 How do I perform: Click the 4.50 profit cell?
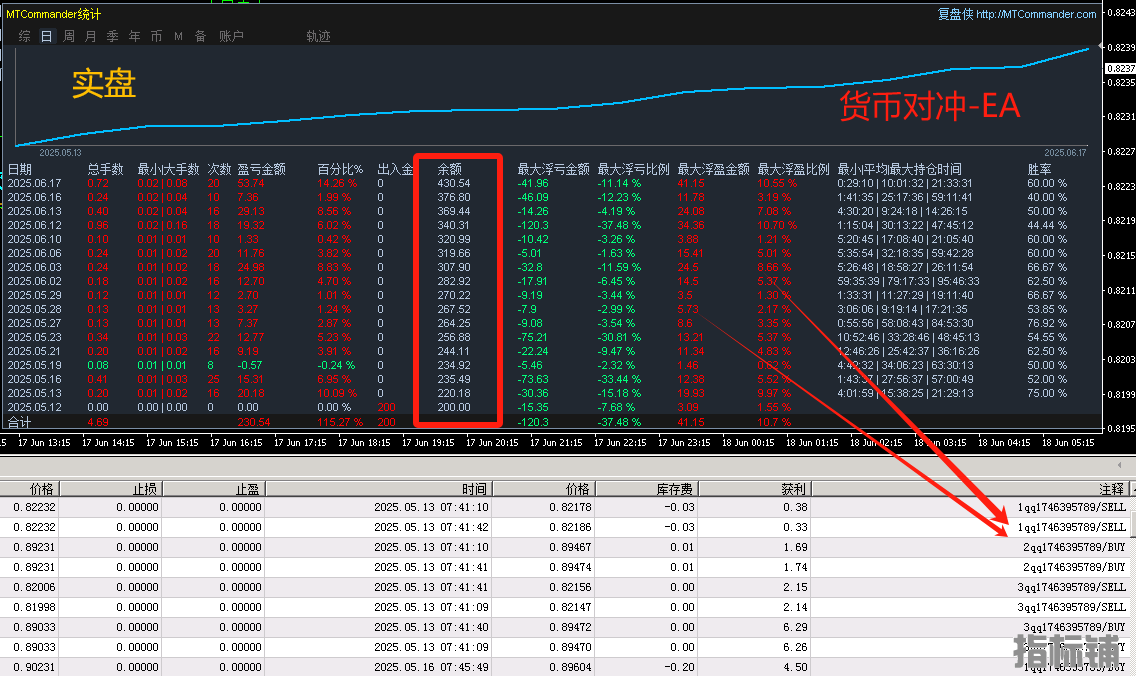795,667
